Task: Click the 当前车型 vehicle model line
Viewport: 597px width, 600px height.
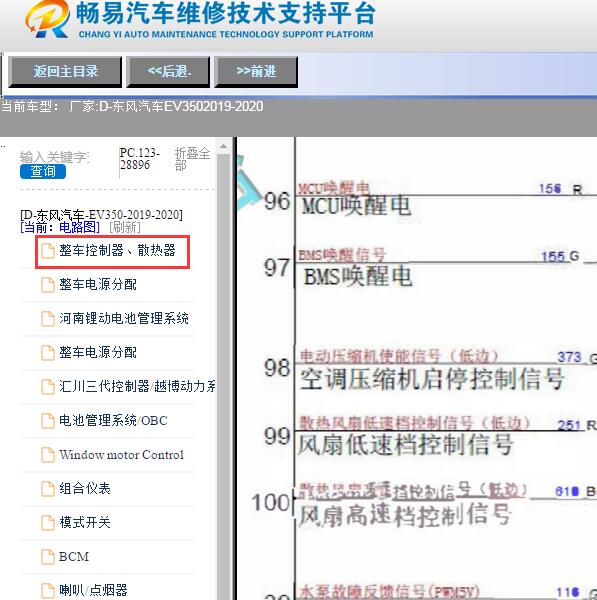Action: click(132, 106)
